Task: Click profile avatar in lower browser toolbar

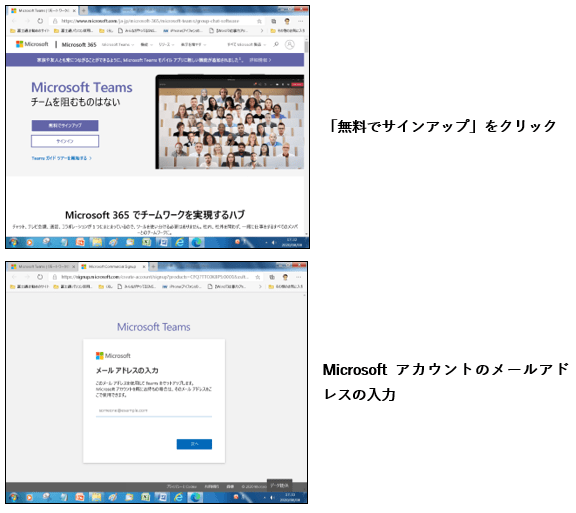Action: click(x=286, y=277)
